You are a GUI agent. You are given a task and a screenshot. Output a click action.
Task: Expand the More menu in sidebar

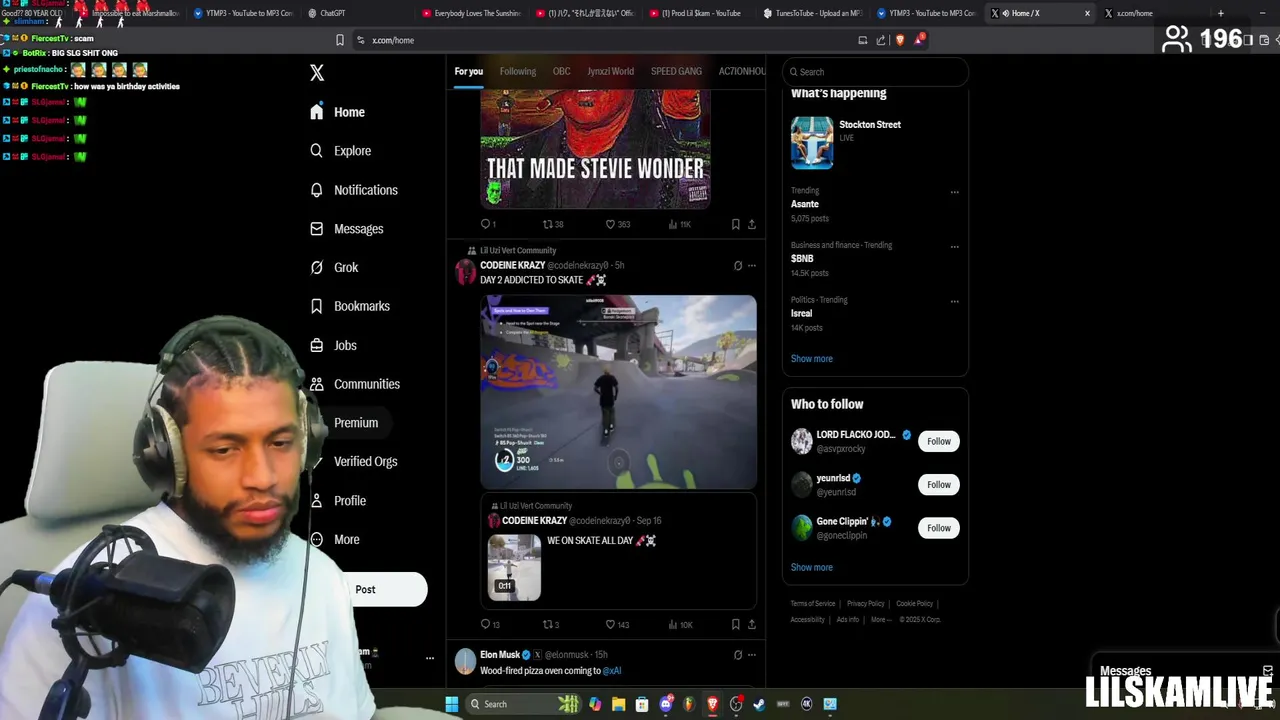[335, 539]
